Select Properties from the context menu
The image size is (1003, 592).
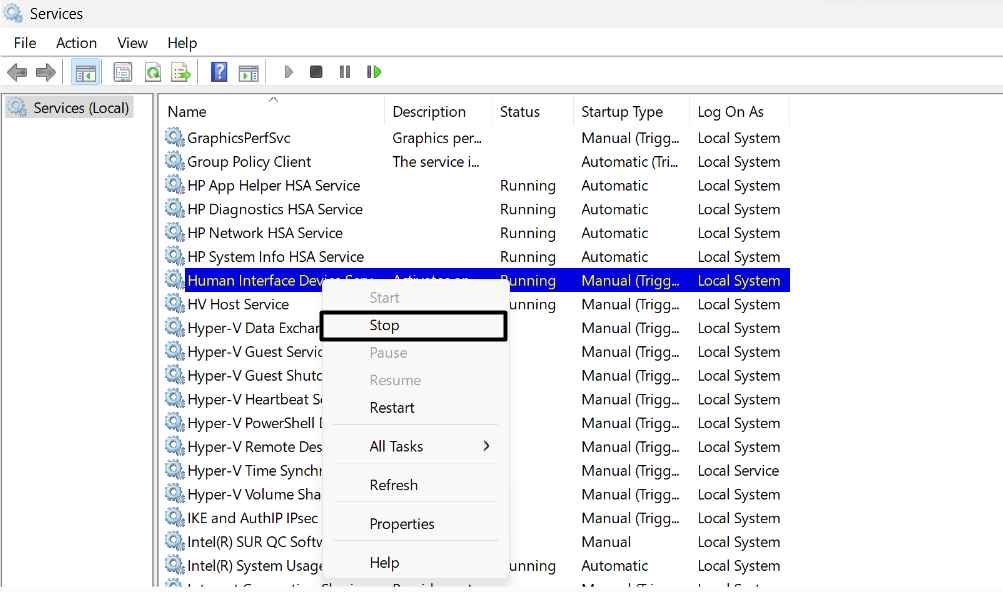coord(402,524)
